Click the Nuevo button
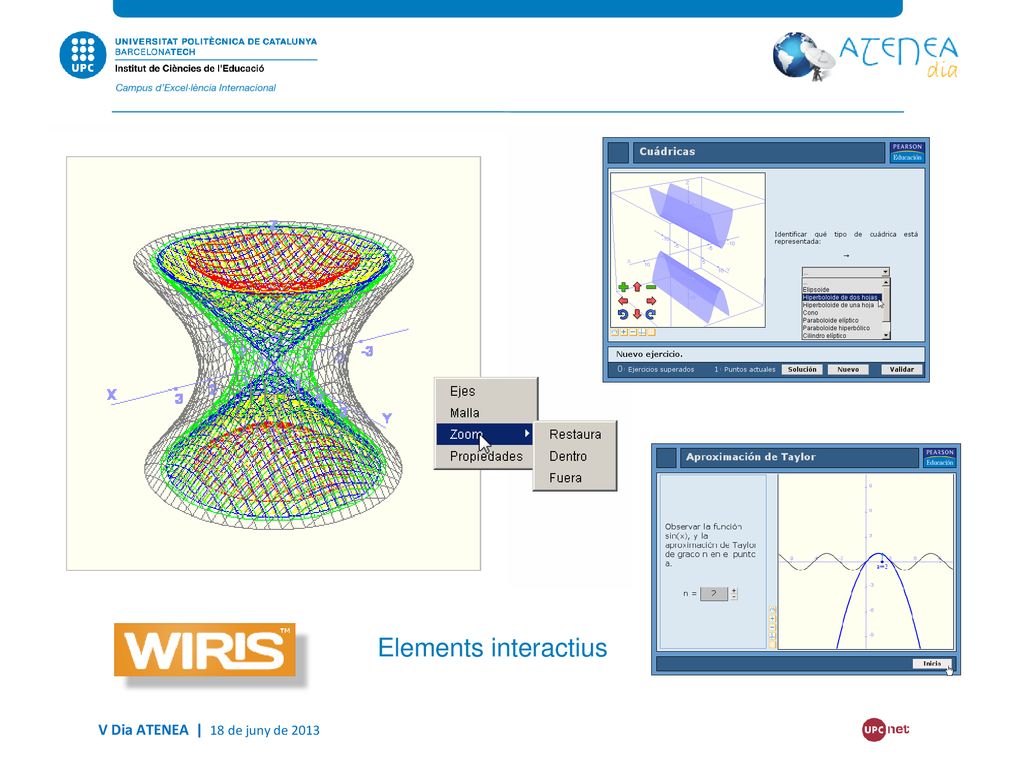The image size is (1024, 768). 848,370
